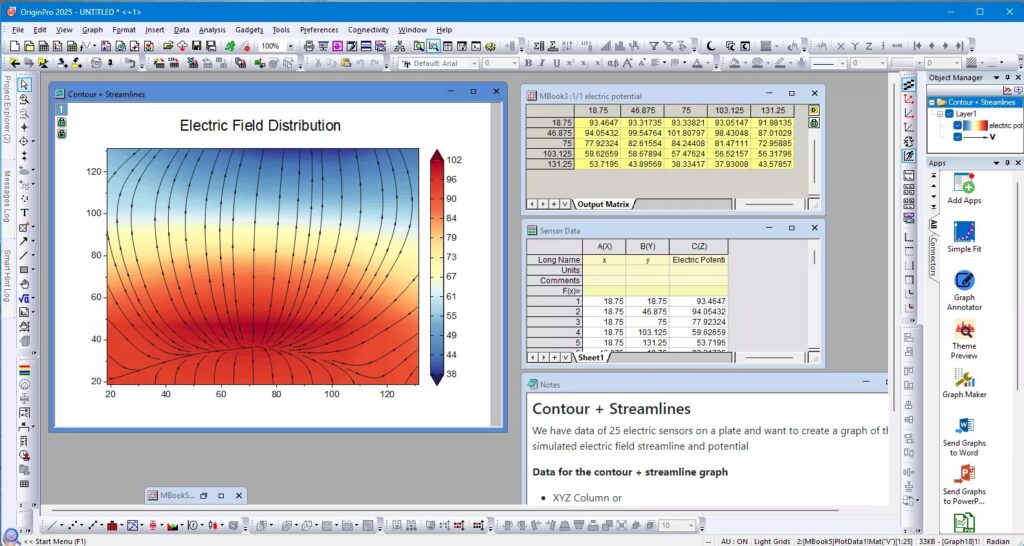The image size is (1024, 546).
Task: Click the Zoom-in magnifier tool
Action: [24, 99]
